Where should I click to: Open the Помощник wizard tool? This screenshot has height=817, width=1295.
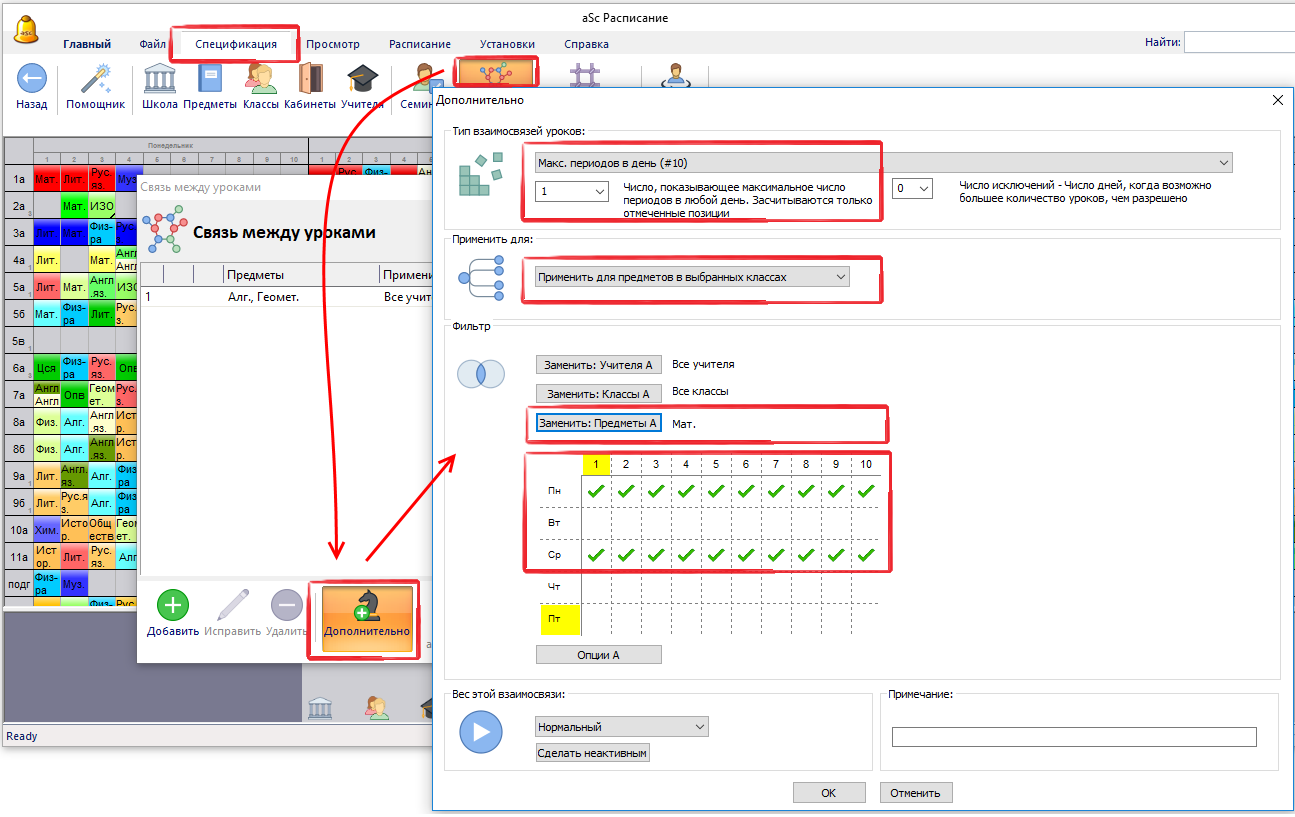(95, 81)
